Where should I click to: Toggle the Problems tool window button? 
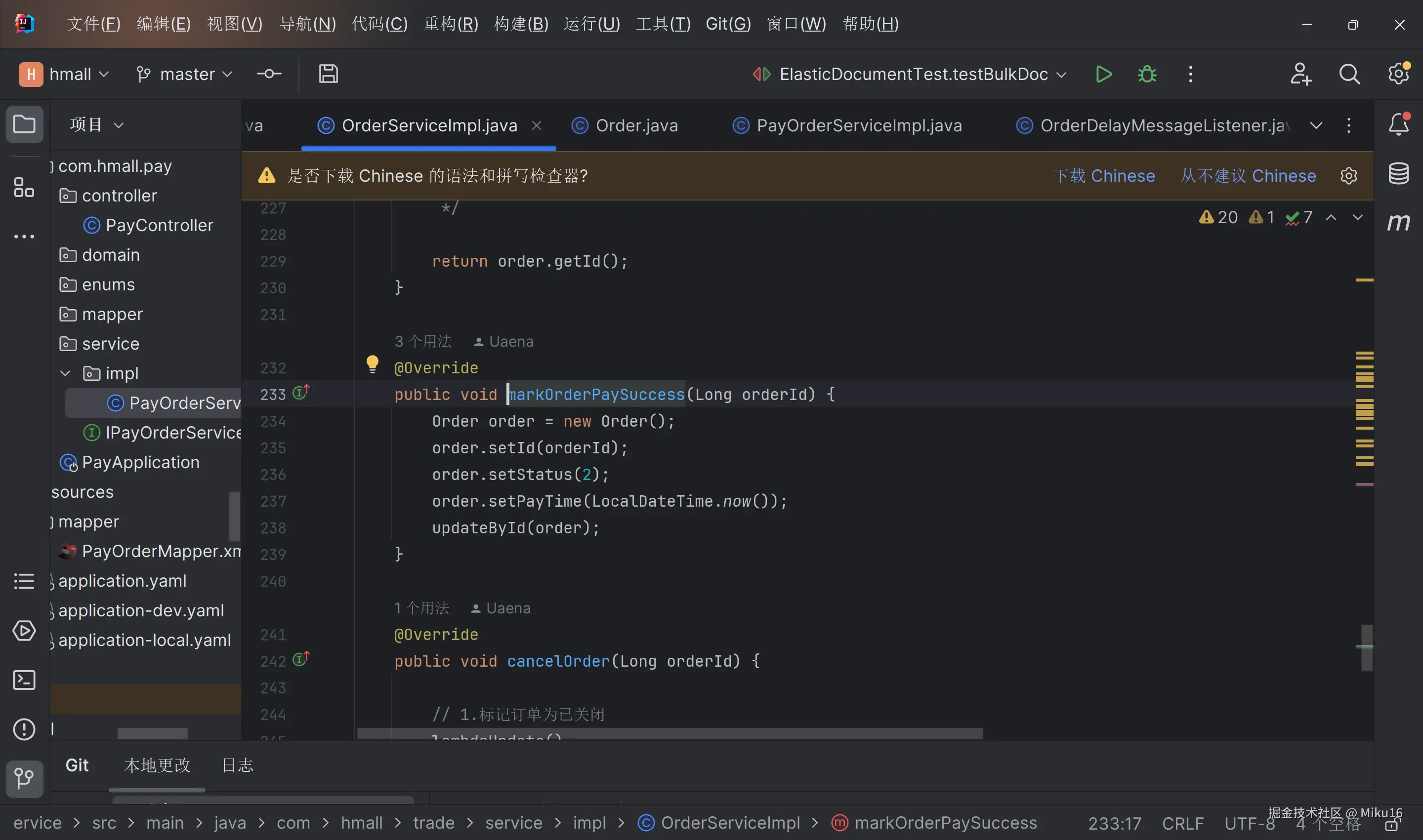coord(24,729)
